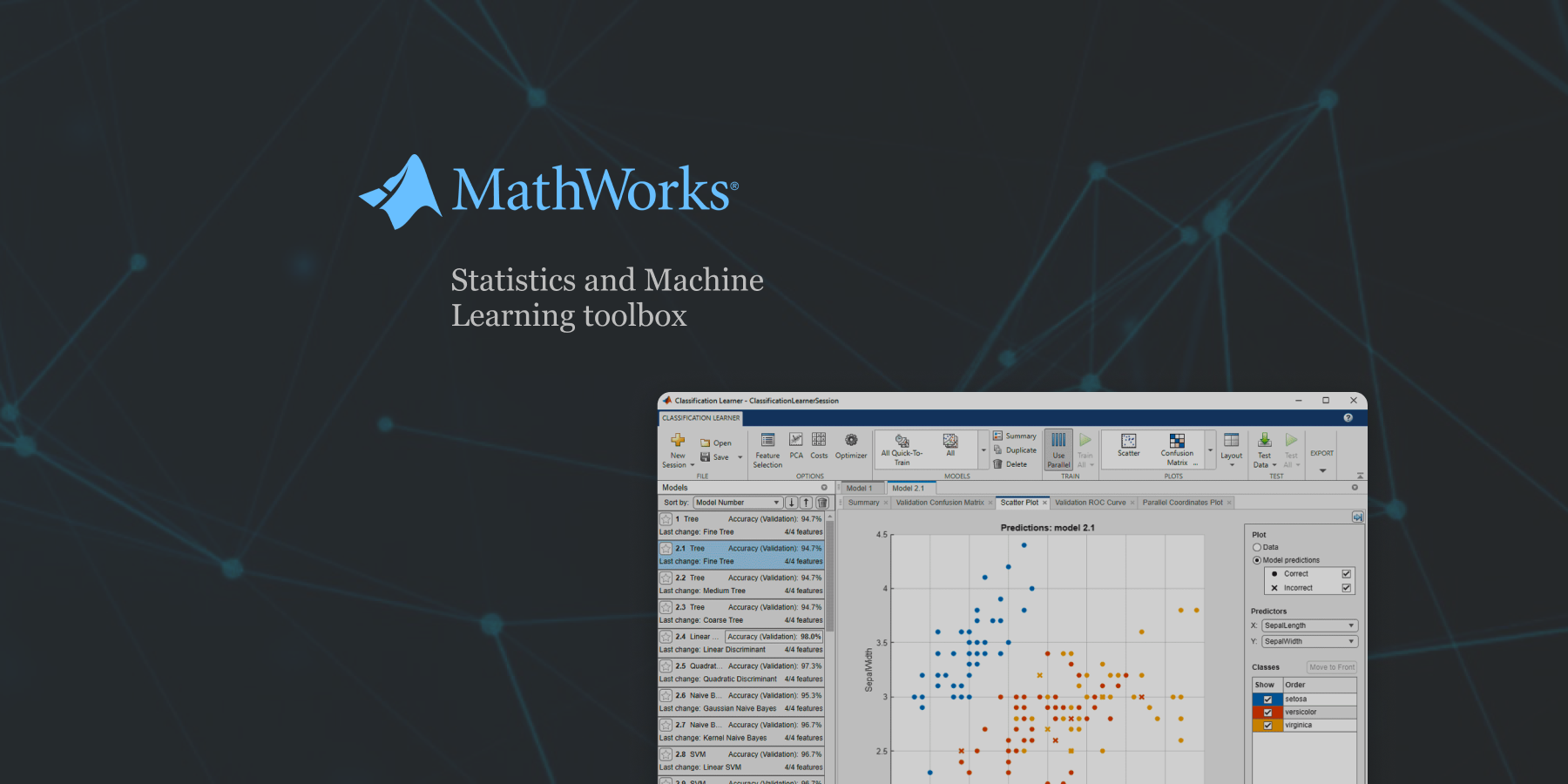
Task: Open the help question mark icon
Action: point(1348,418)
